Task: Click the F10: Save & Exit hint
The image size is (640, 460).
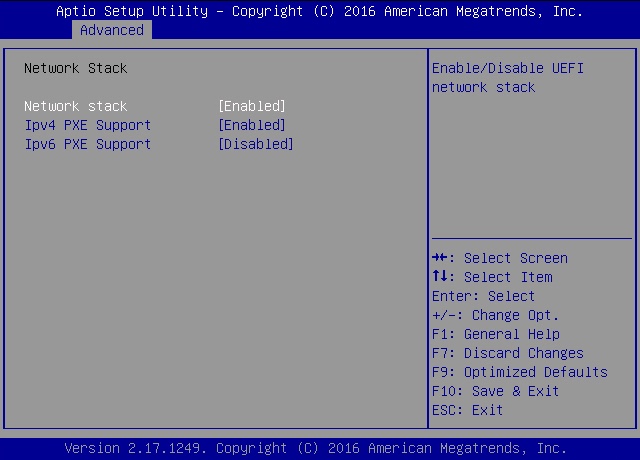Action: (495, 391)
